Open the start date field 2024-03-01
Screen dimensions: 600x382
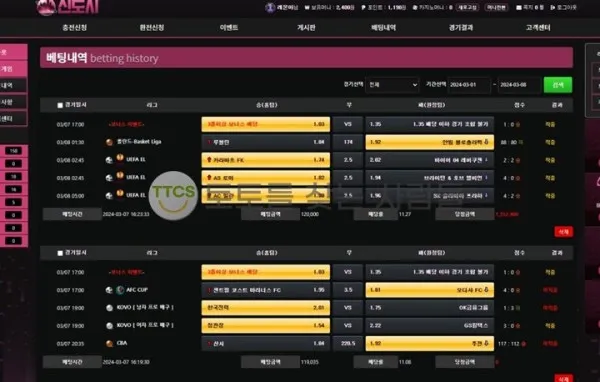469,85
